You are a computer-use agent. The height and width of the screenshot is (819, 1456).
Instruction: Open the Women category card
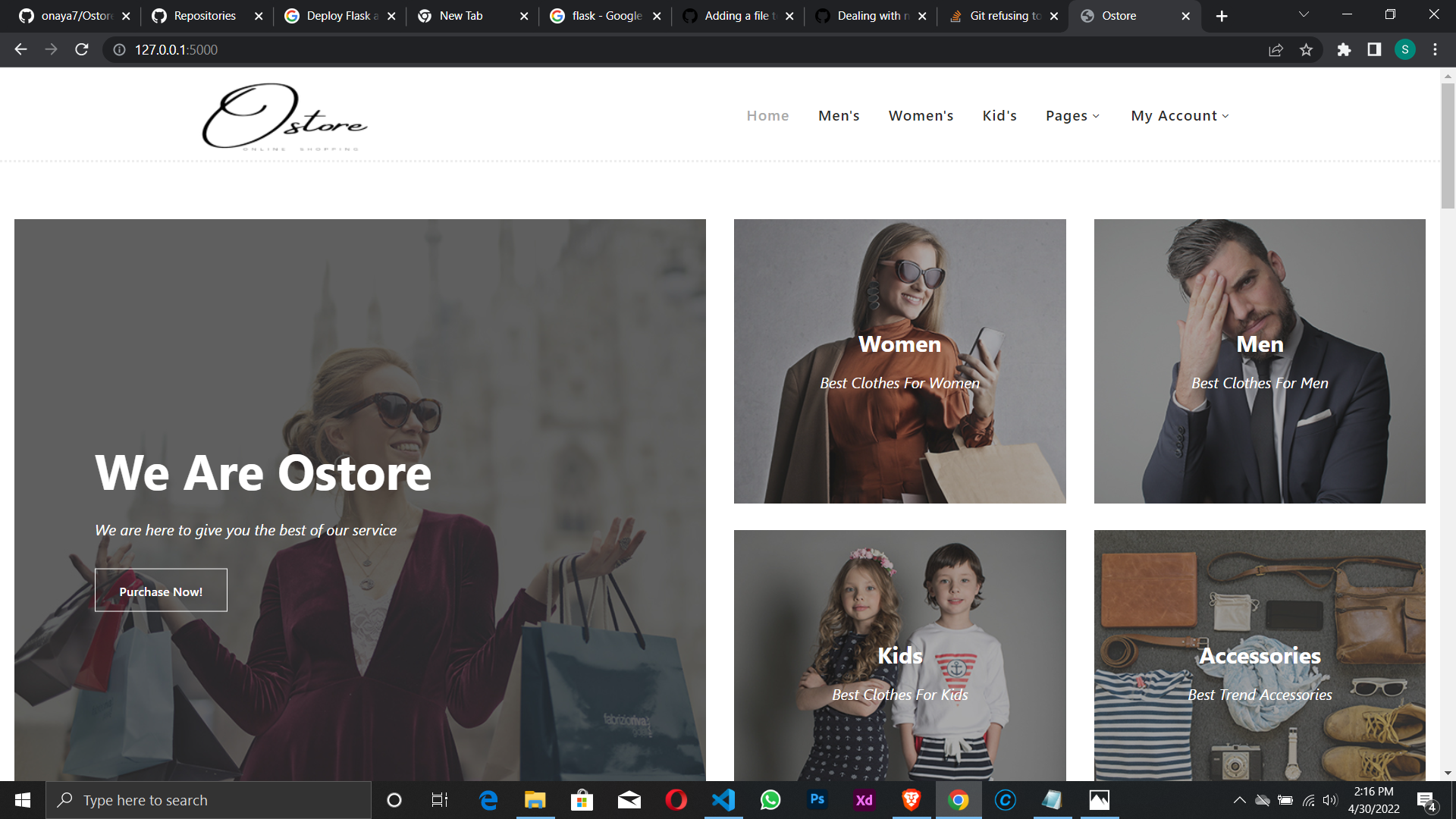coord(899,361)
